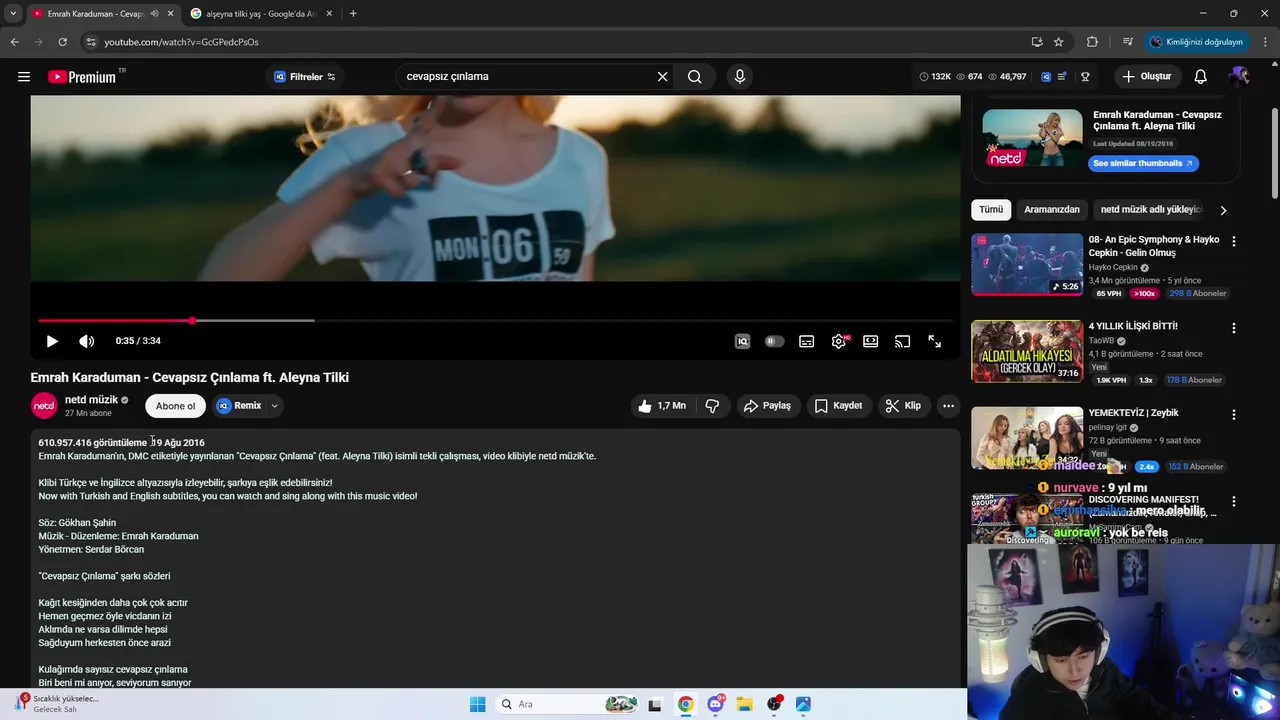Seek on the video progress bar
Image resolution: width=1280 pixels, height=720 pixels.
click(x=495, y=321)
